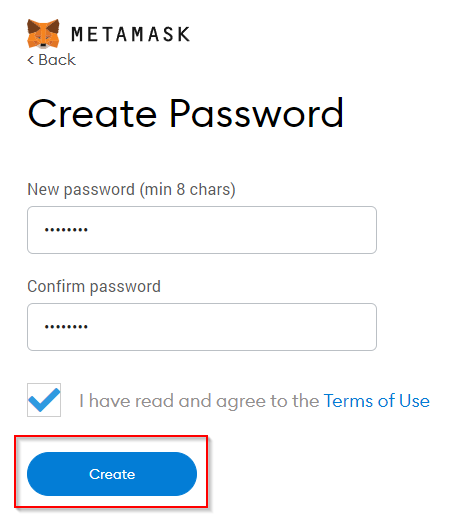463x521 pixels.
Task: Toggle the blue checkmark box
Action: 44,400
